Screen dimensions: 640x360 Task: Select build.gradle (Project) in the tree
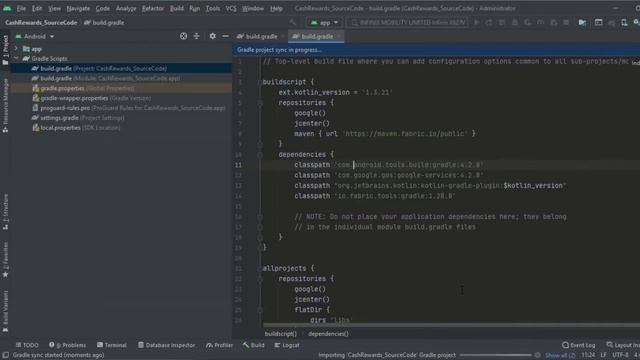122,69
